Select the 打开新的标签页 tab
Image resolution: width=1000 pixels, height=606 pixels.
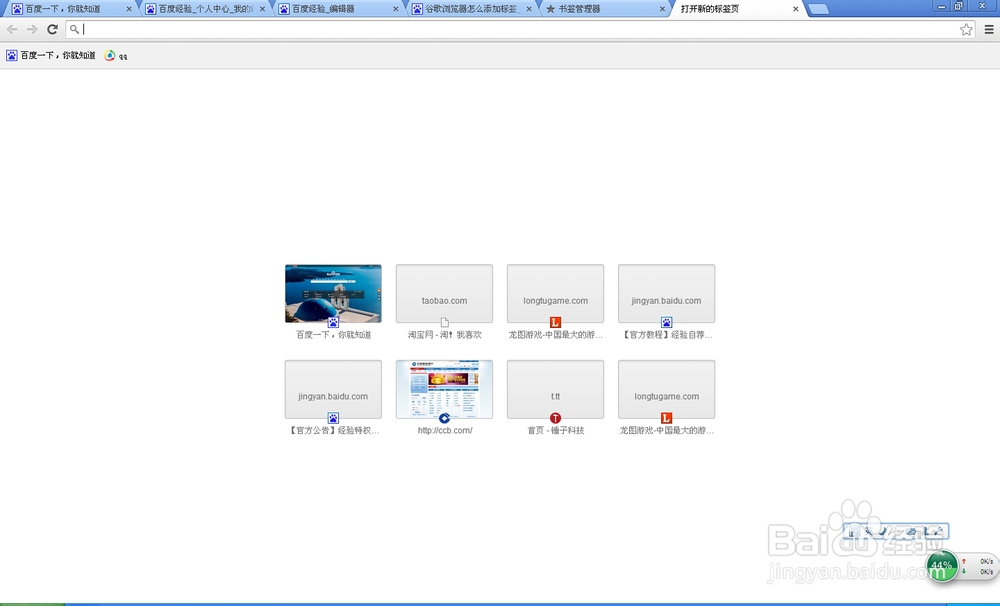coord(737,9)
